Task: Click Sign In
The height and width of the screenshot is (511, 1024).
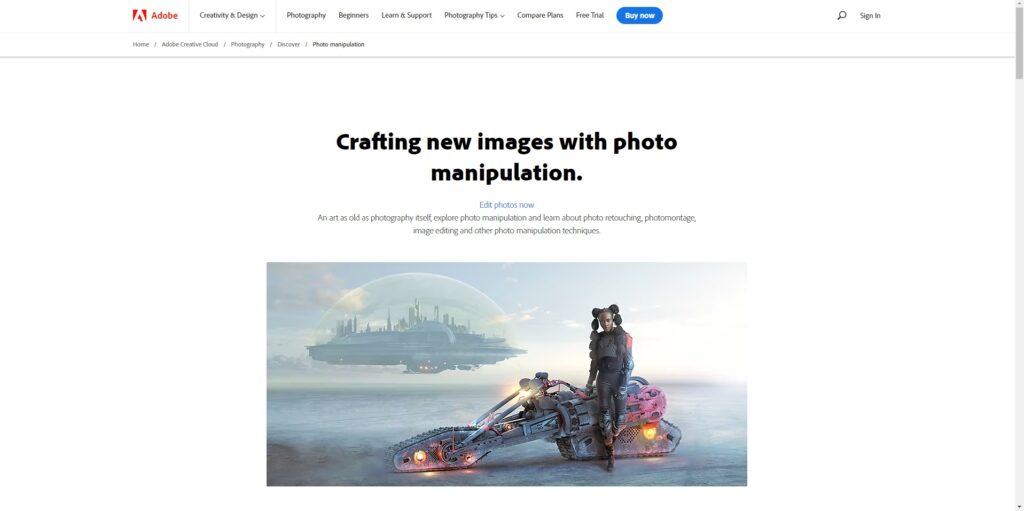Action: [870, 16]
